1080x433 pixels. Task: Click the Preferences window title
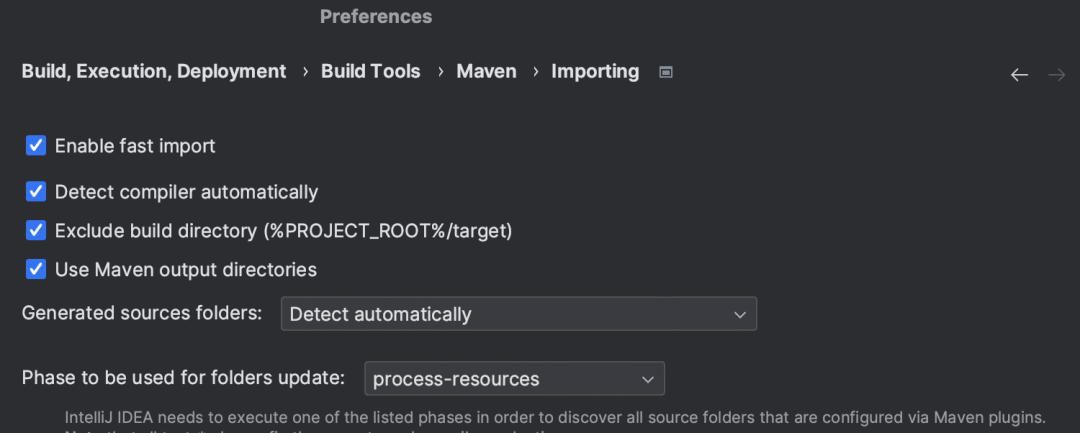(376, 16)
